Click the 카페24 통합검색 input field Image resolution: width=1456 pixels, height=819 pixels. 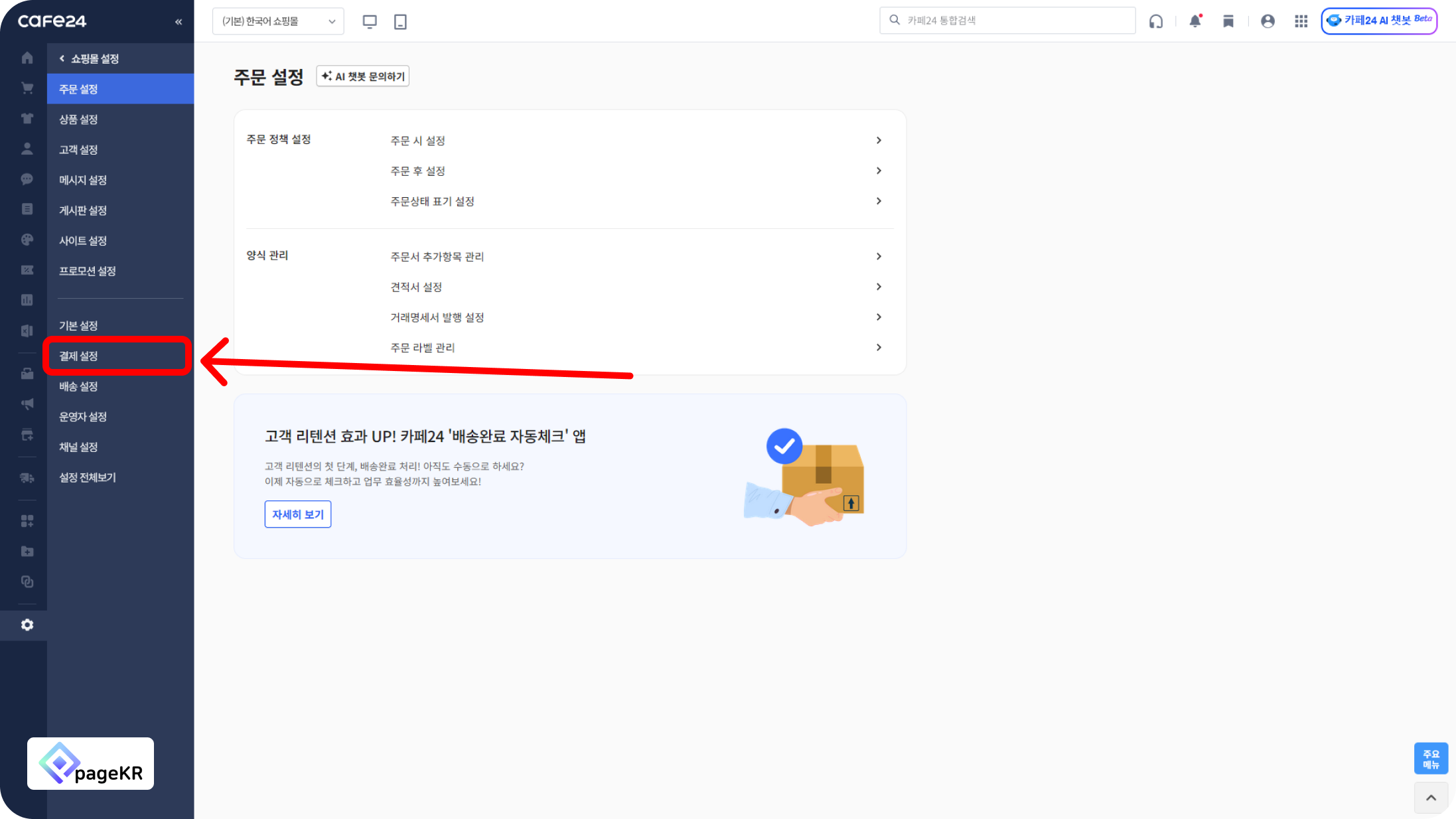(x=1015, y=21)
